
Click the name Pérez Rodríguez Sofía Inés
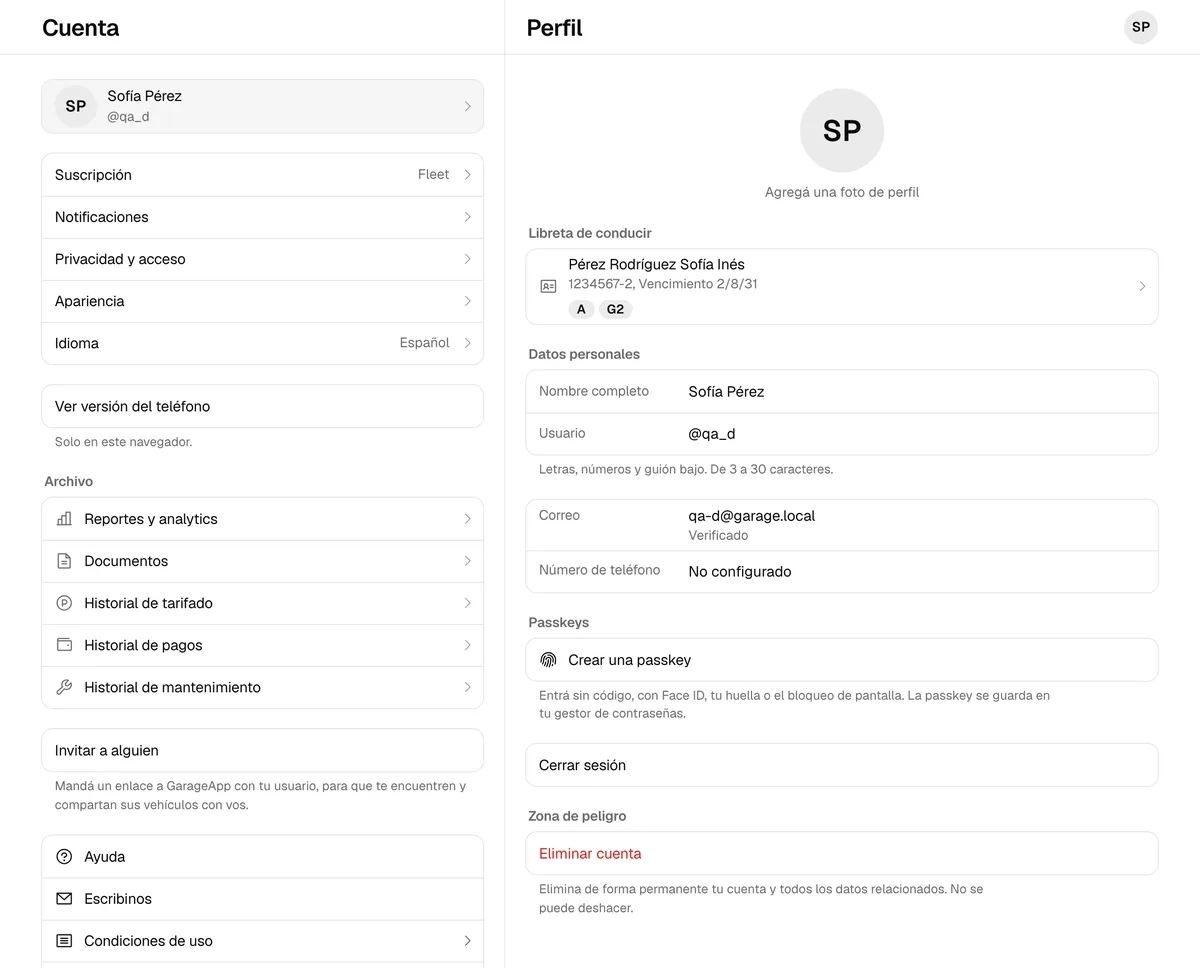point(656,265)
